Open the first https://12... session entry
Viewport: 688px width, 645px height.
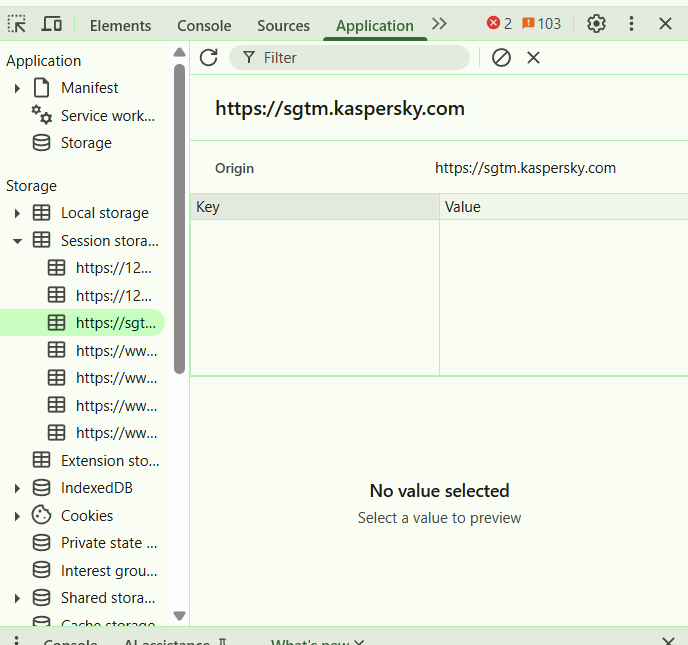tap(100, 268)
